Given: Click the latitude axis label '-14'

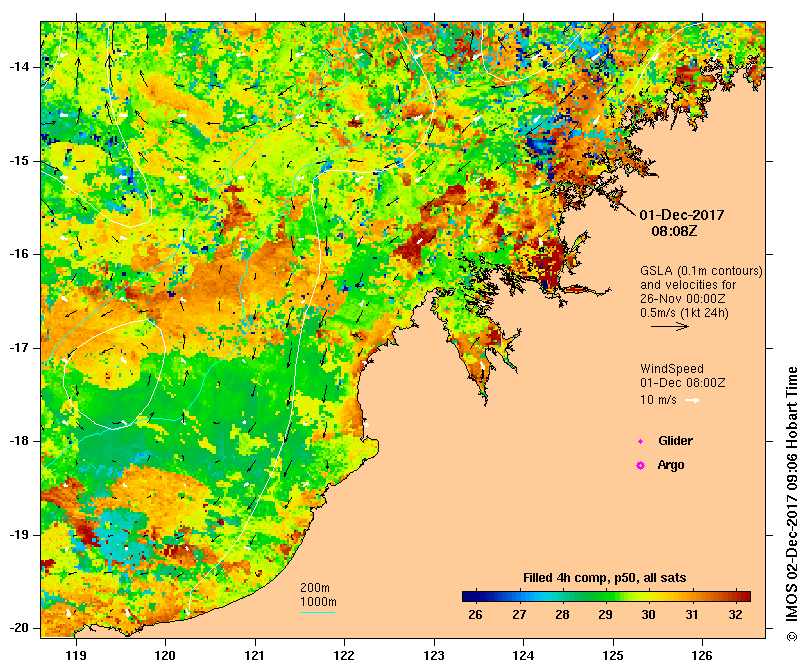Looking at the screenshot, I should coord(19,67).
